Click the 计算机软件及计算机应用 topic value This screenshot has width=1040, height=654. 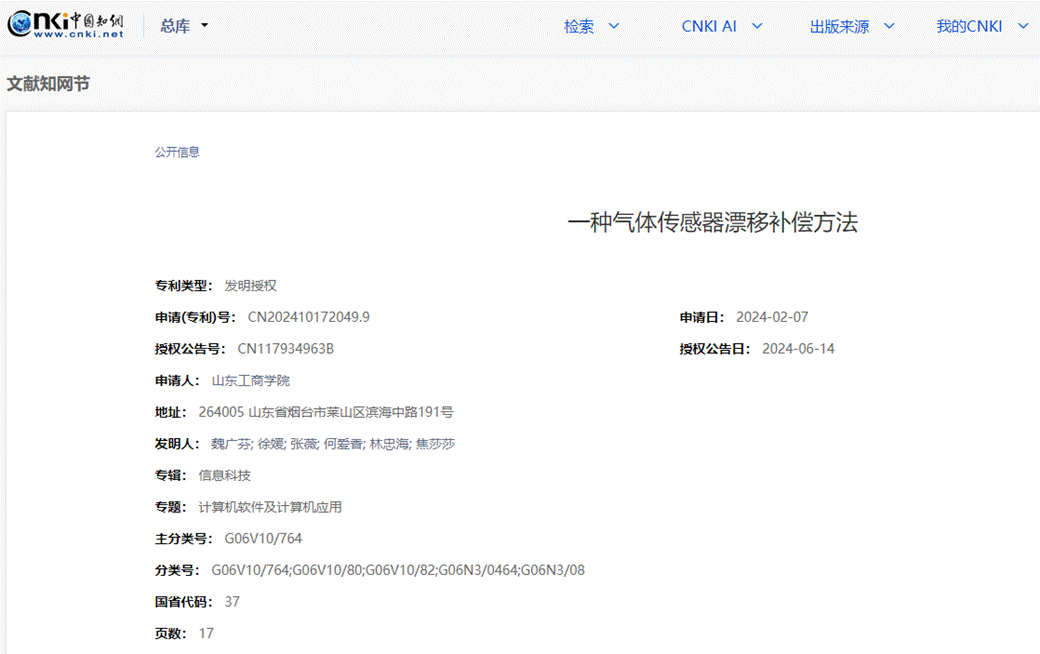point(270,507)
